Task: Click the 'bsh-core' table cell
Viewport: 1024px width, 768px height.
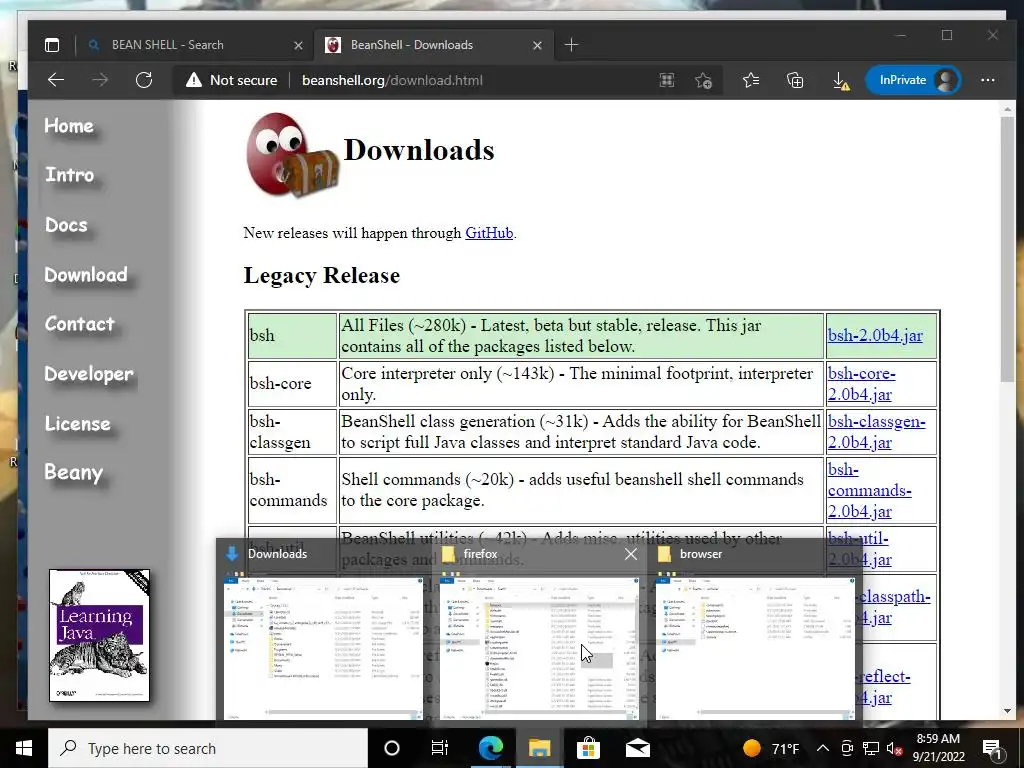Action: click(292, 384)
